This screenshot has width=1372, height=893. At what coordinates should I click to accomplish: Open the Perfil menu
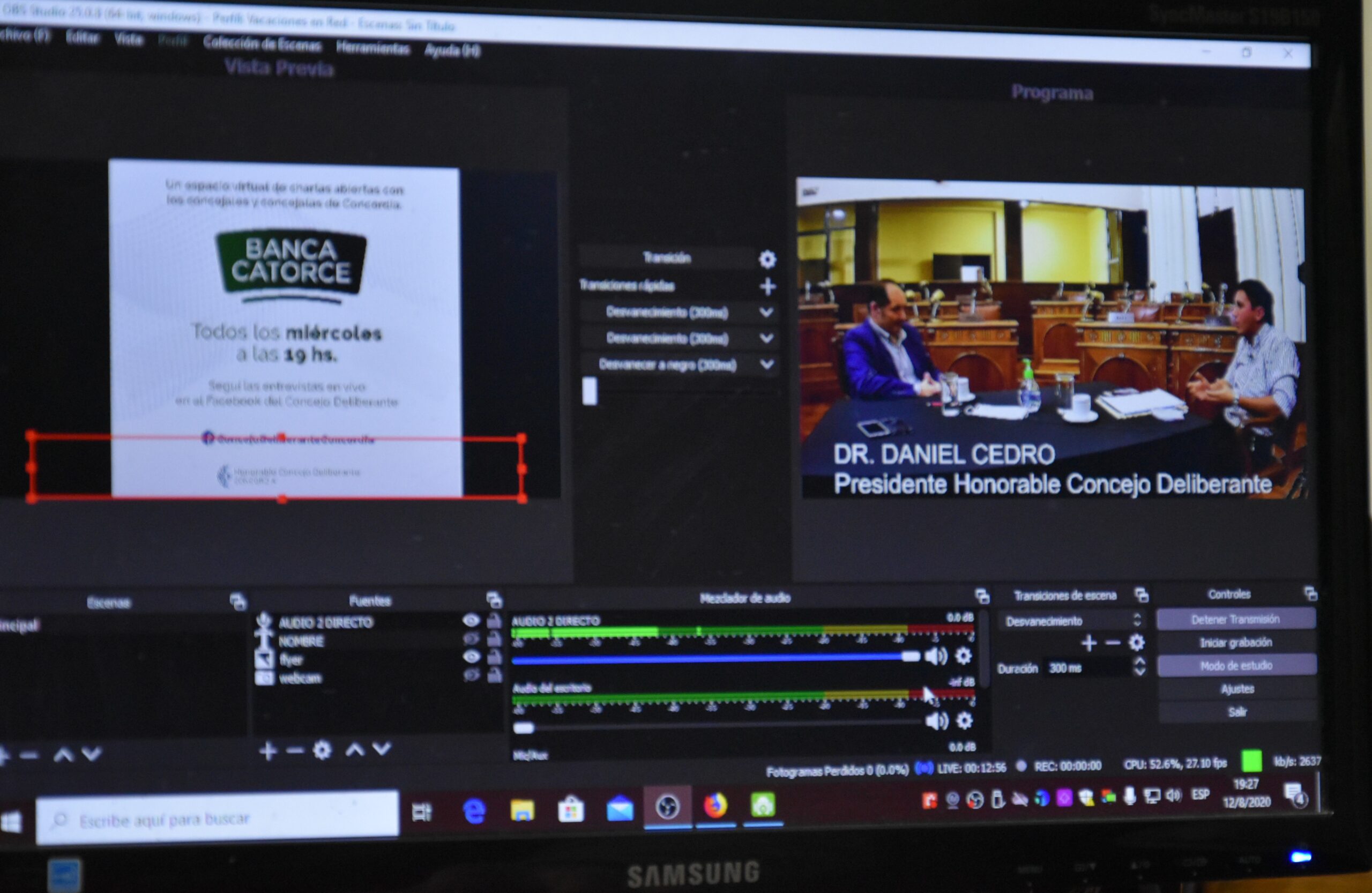(x=173, y=41)
